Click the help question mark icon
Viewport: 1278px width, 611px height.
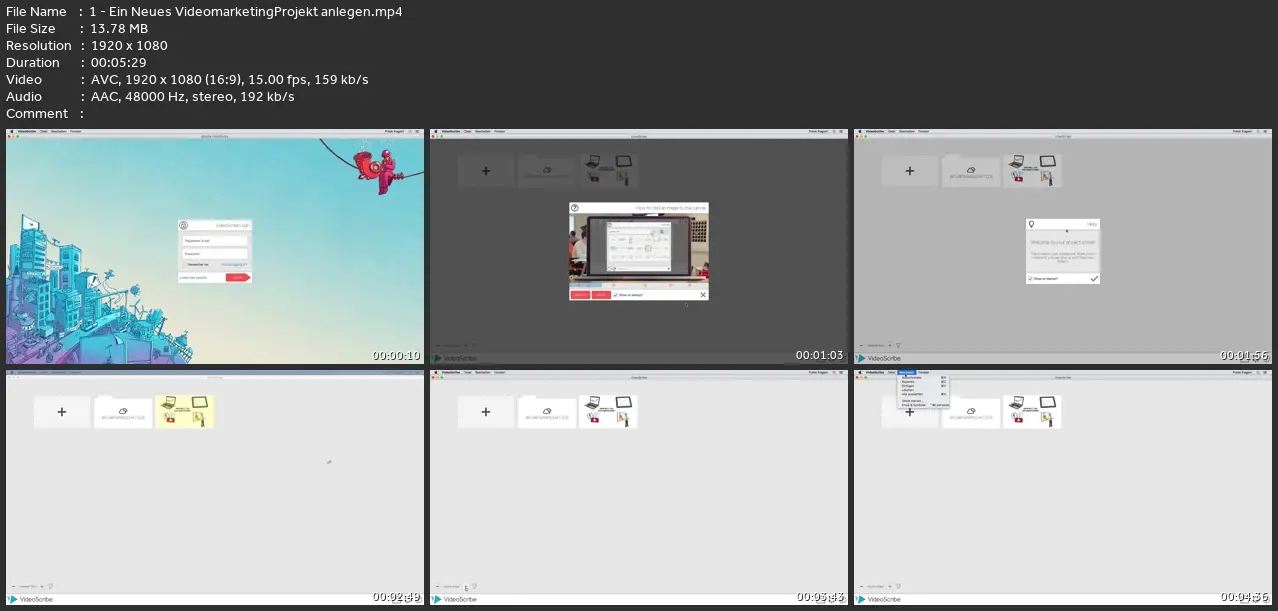[x=574, y=208]
